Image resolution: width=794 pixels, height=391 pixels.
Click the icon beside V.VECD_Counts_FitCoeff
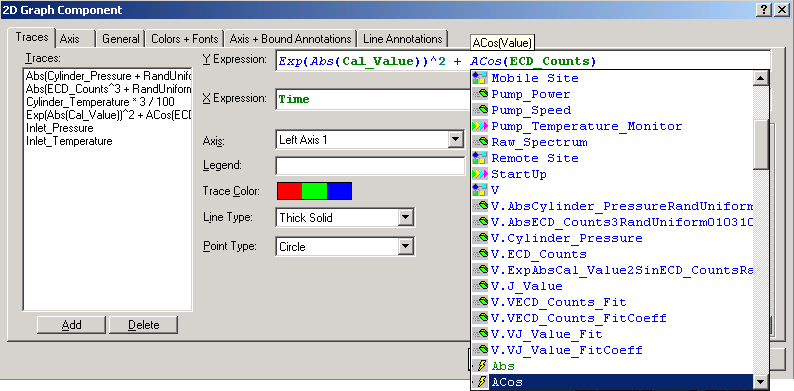[x=480, y=318]
